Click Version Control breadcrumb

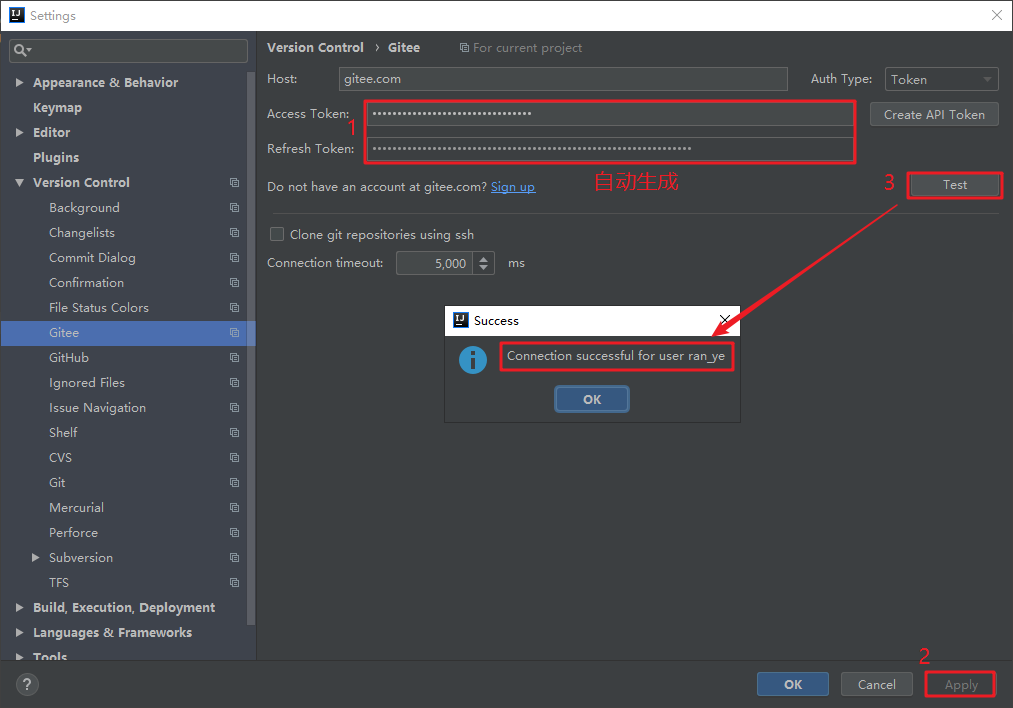[315, 48]
